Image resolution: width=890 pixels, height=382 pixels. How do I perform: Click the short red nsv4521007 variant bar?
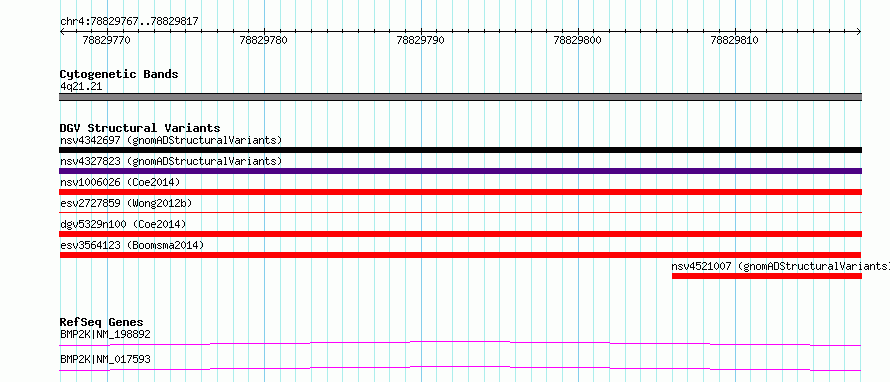[767, 276]
